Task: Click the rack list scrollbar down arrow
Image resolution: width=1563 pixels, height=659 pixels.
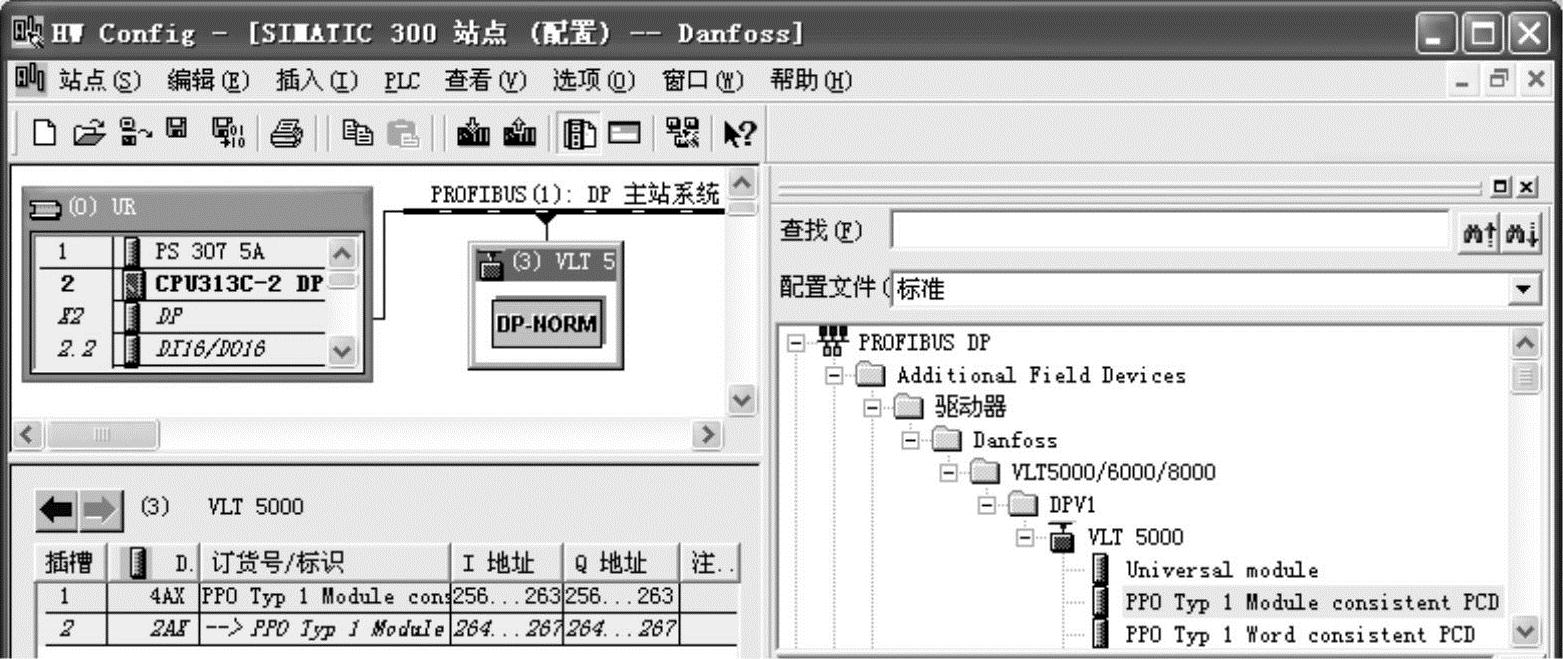Action: coord(341,352)
